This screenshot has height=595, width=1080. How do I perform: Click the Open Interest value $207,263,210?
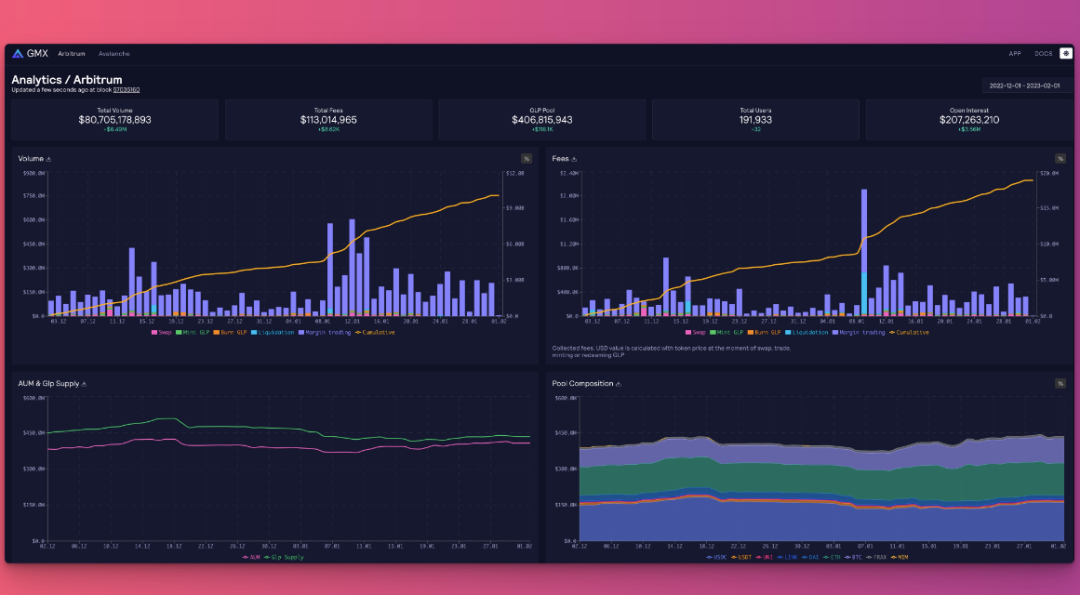[969, 120]
